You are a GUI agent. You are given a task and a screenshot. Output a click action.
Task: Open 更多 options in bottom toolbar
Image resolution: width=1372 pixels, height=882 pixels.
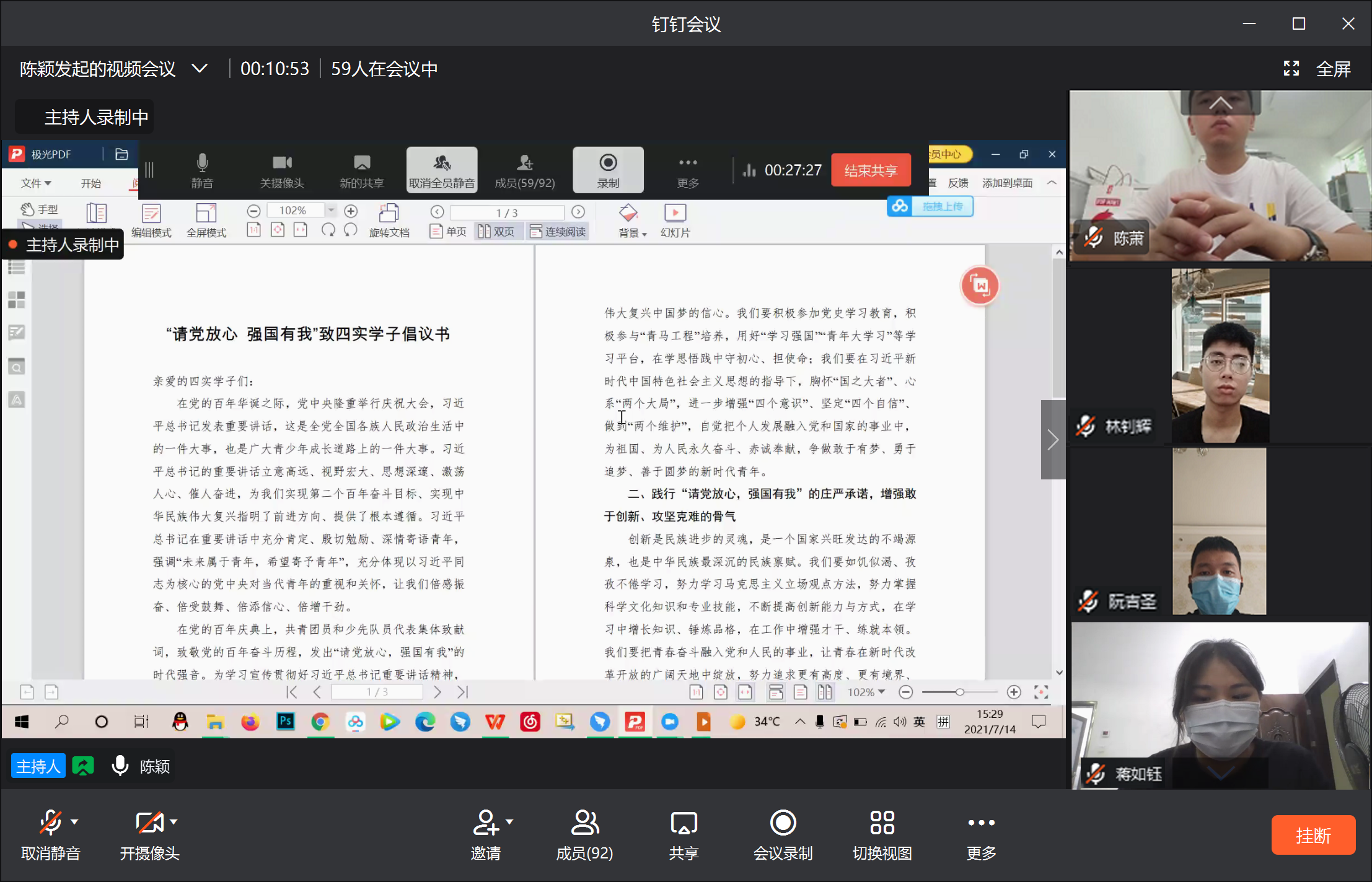coord(981,823)
